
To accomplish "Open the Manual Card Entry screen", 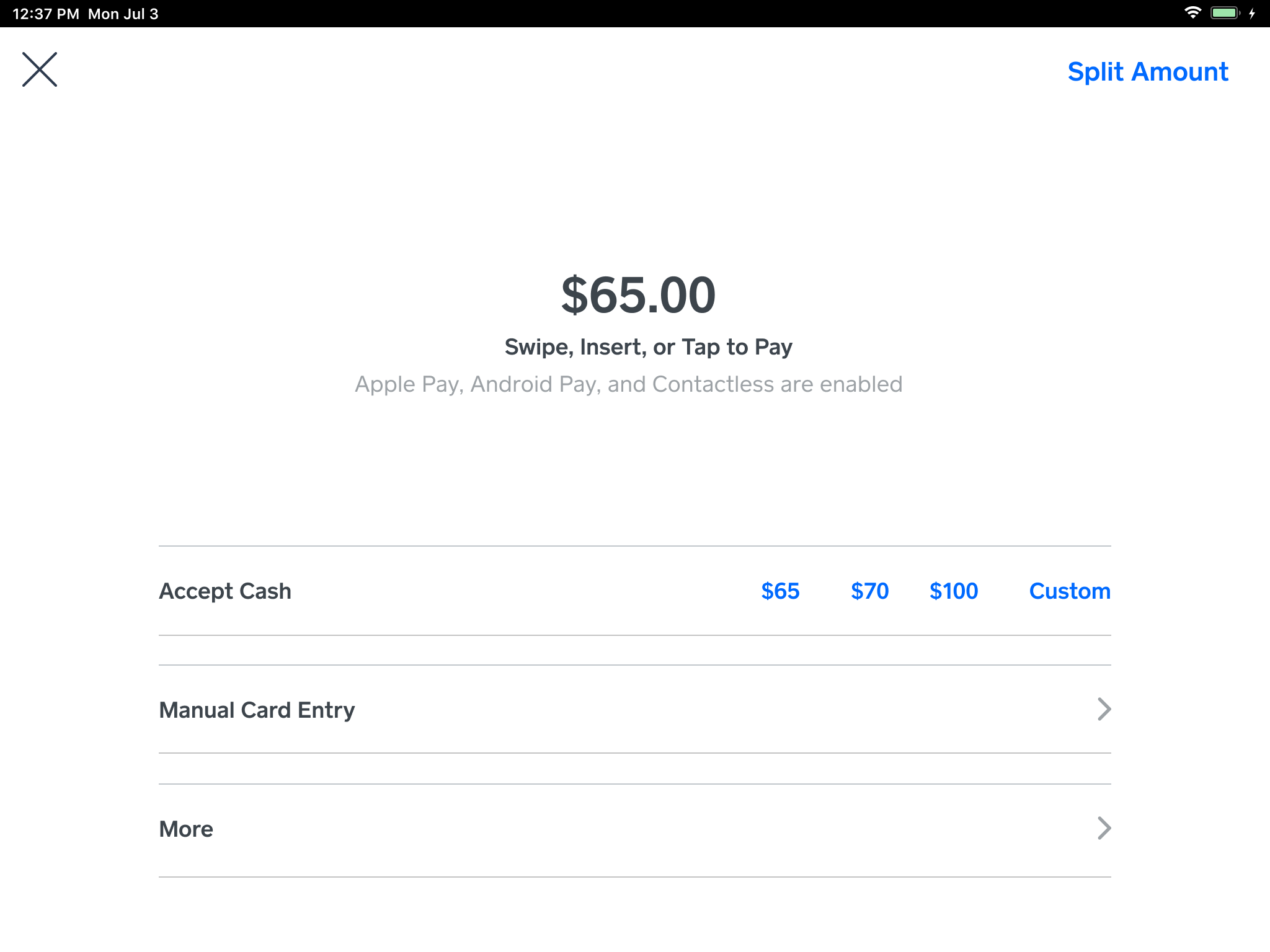I will click(256, 709).
